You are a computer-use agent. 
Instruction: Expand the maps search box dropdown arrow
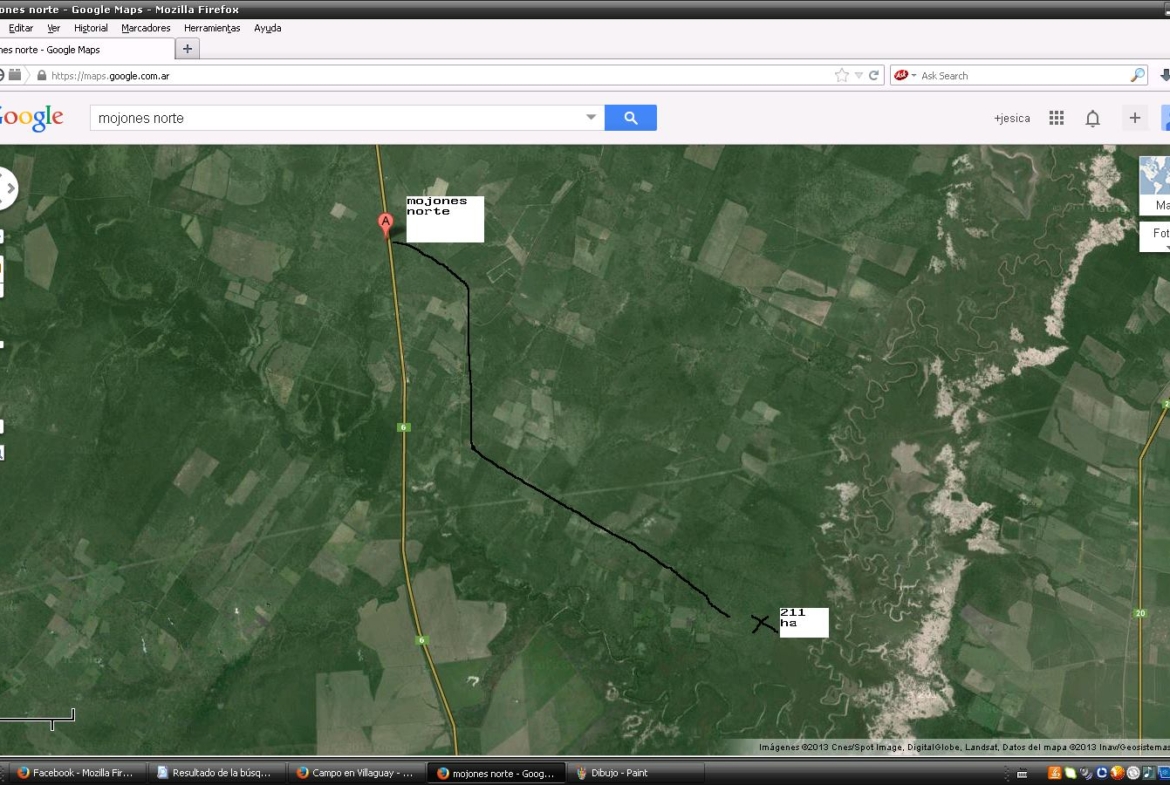(x=591, y=118)
